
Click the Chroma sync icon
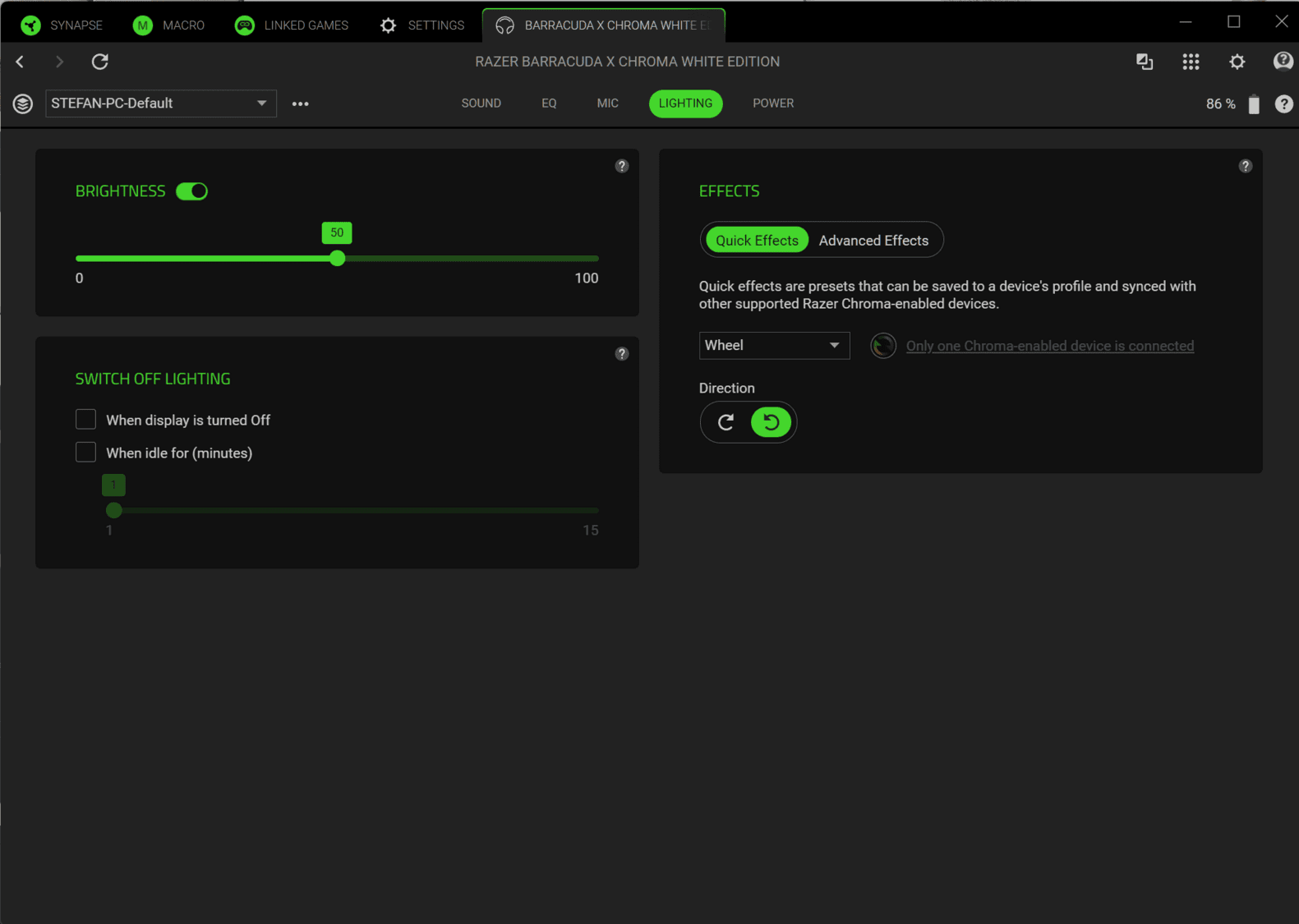(883, 346)
